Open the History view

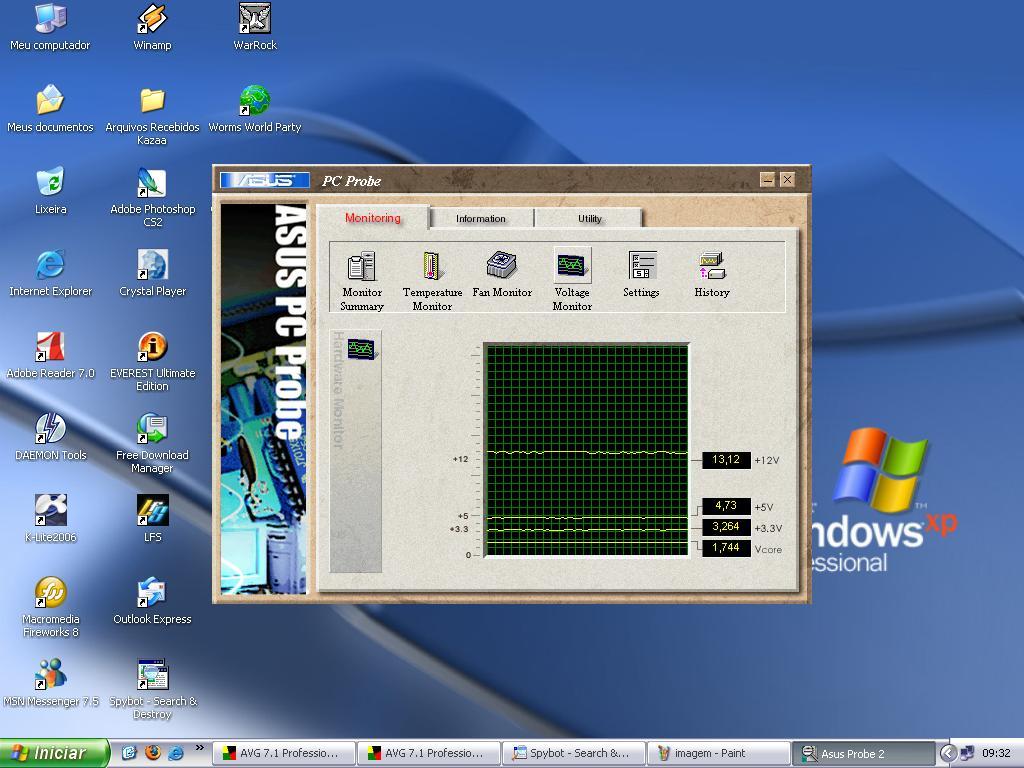[x=712, y=274]
